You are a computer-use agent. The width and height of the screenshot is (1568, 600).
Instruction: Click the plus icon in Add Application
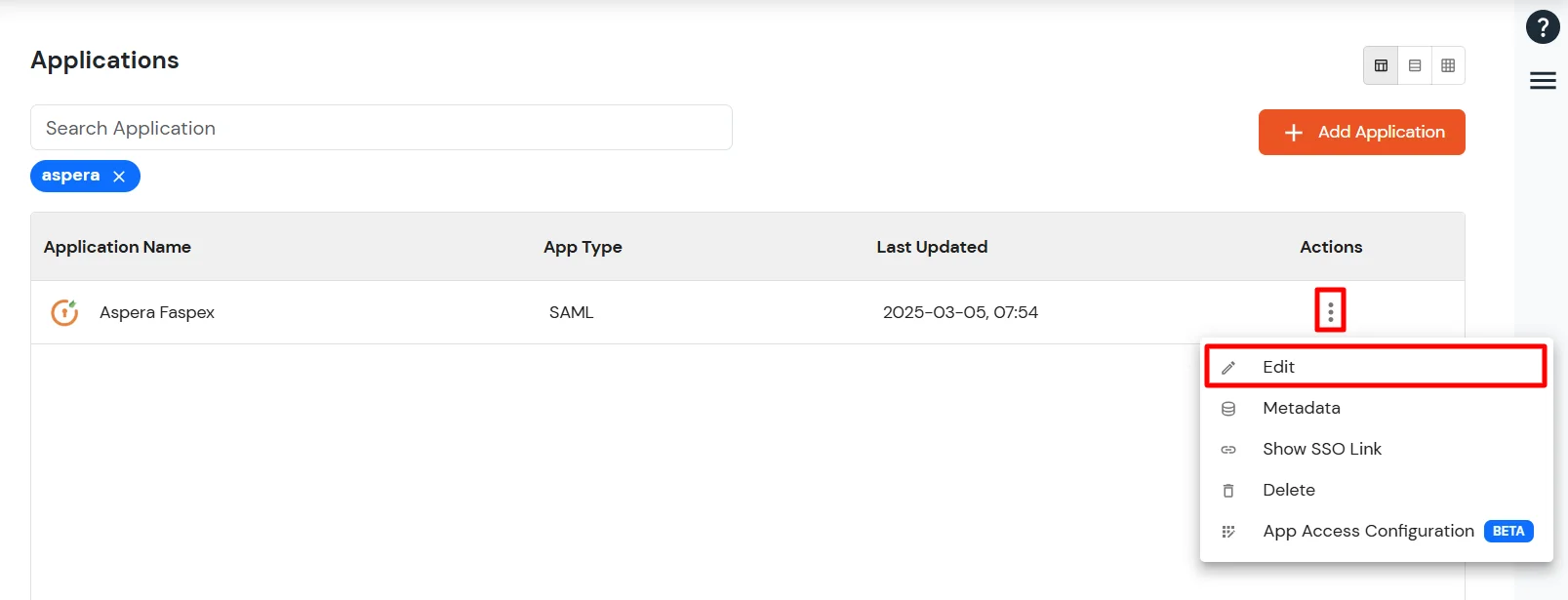(1294, 133)
